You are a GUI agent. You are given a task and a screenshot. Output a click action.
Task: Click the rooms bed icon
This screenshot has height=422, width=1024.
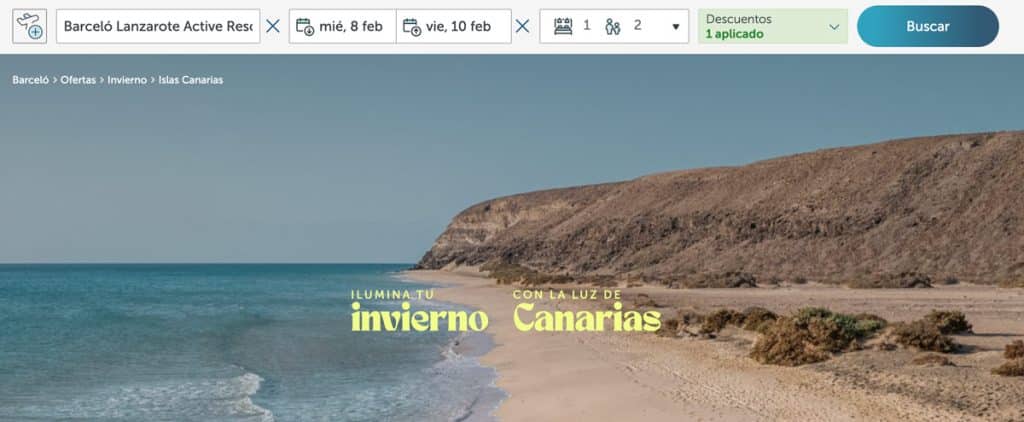point(563,26)
